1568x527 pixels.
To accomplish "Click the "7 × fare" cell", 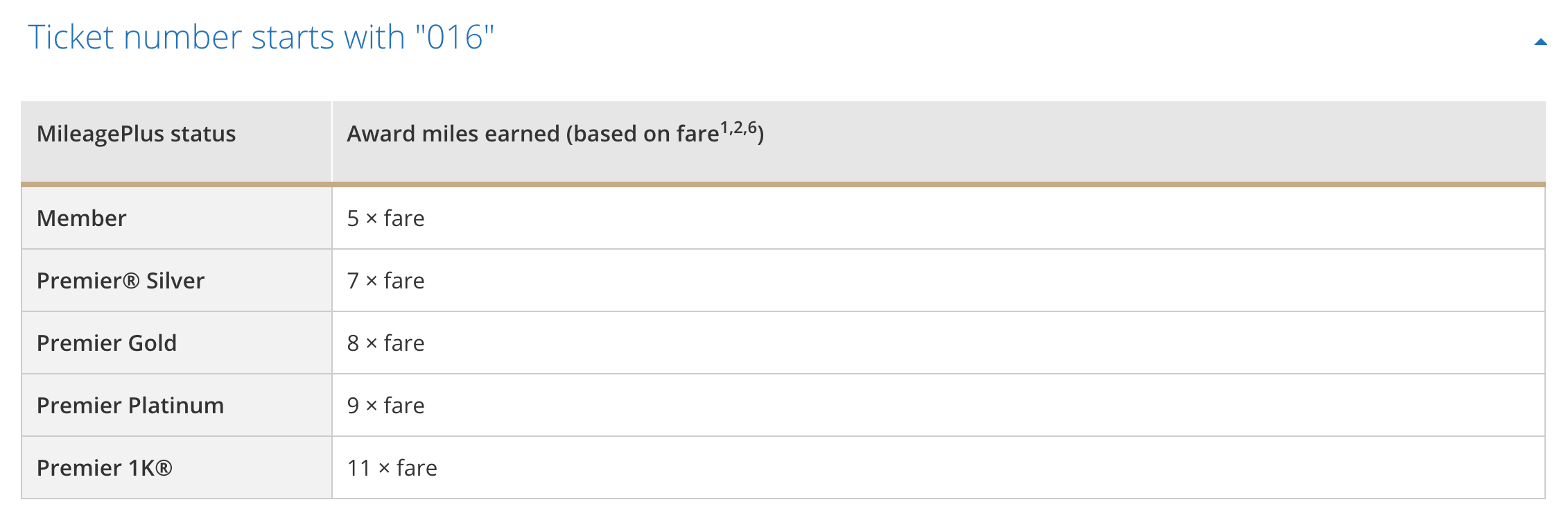I will point(385,281).
